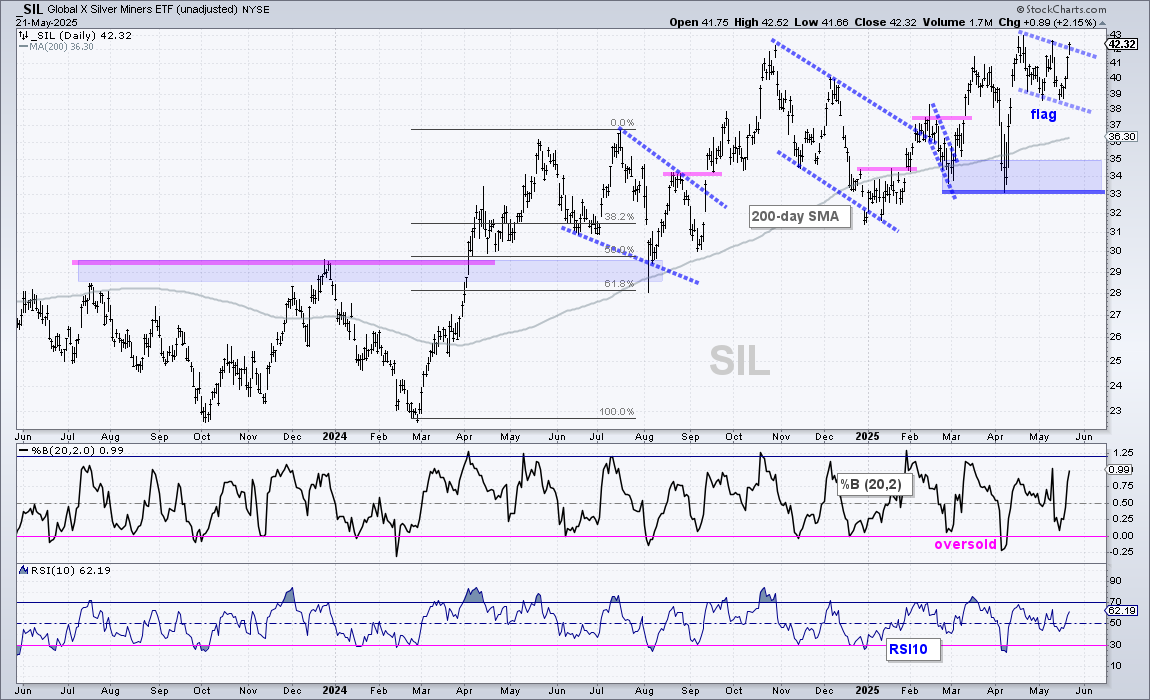Click the RSI(10) 62.19 legend text
Viewport: 1150px width, 700px height.
pyautogui.click(x=70, y=570)
